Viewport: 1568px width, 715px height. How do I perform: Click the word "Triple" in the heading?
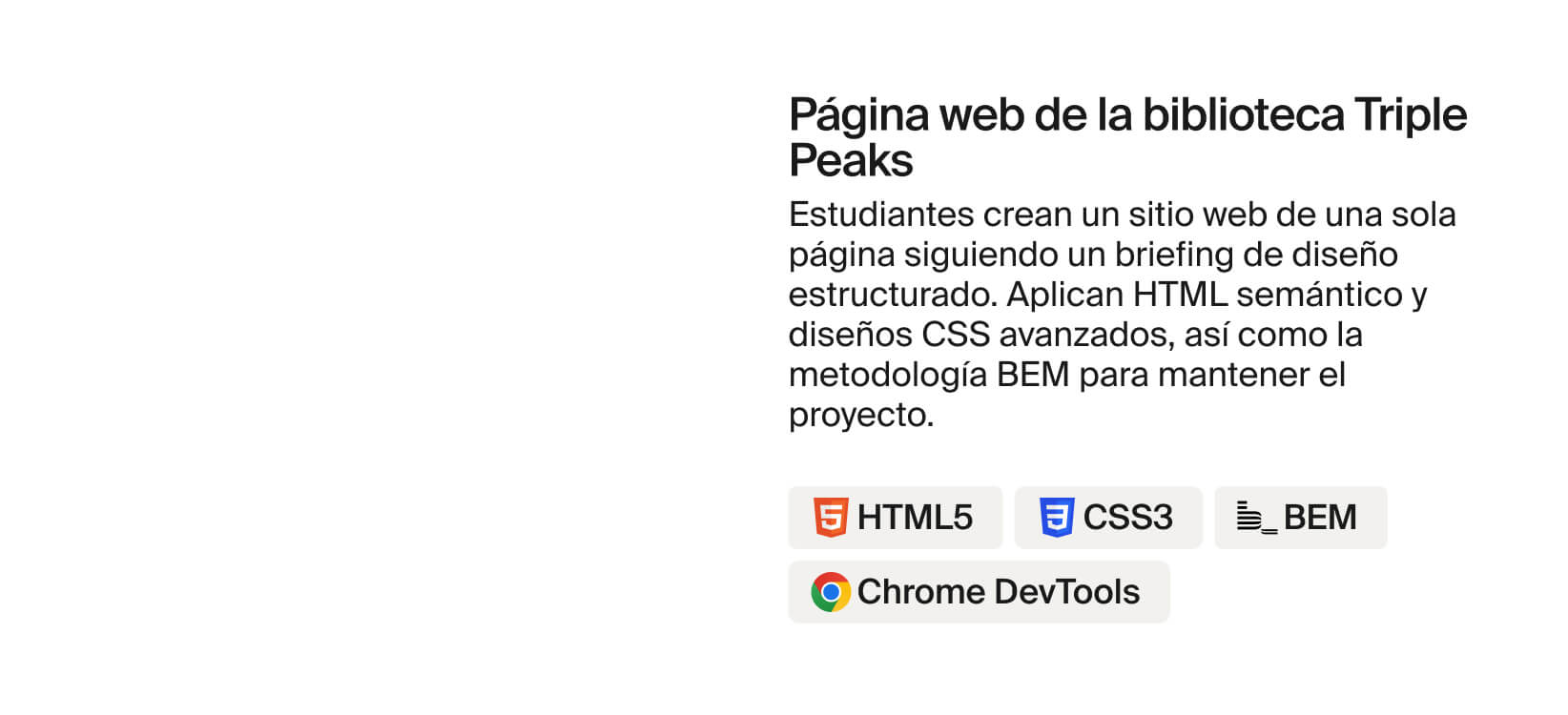[x=1411, y=116]
